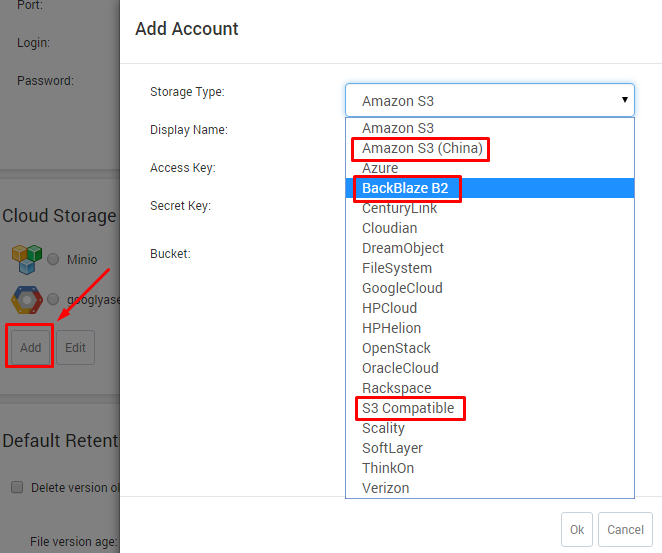662x553 pixels.
Task: Choose Amazon S3 (China) option
Action: coord(422,148)
